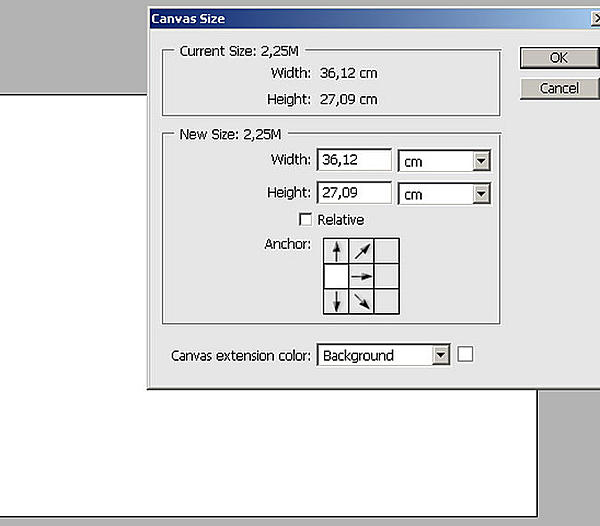Click the New Size Height input field
The image size is (600, 526).
click(x=354, y=192)
